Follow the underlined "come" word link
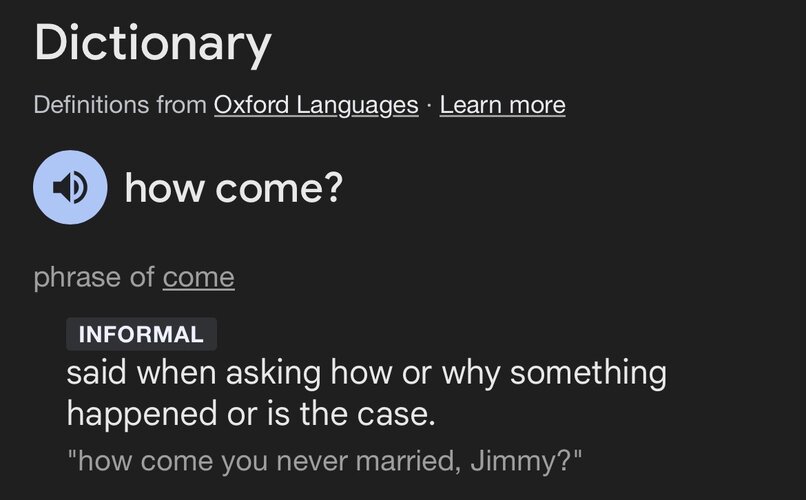Screen dimensions: 806x500 point(198,277)
